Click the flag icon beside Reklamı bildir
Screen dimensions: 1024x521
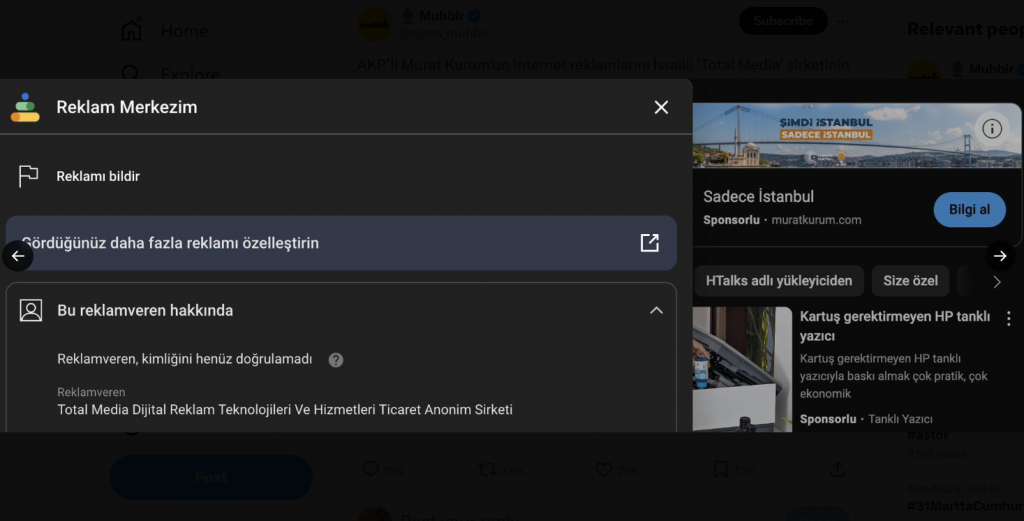(x=28, y=176)
